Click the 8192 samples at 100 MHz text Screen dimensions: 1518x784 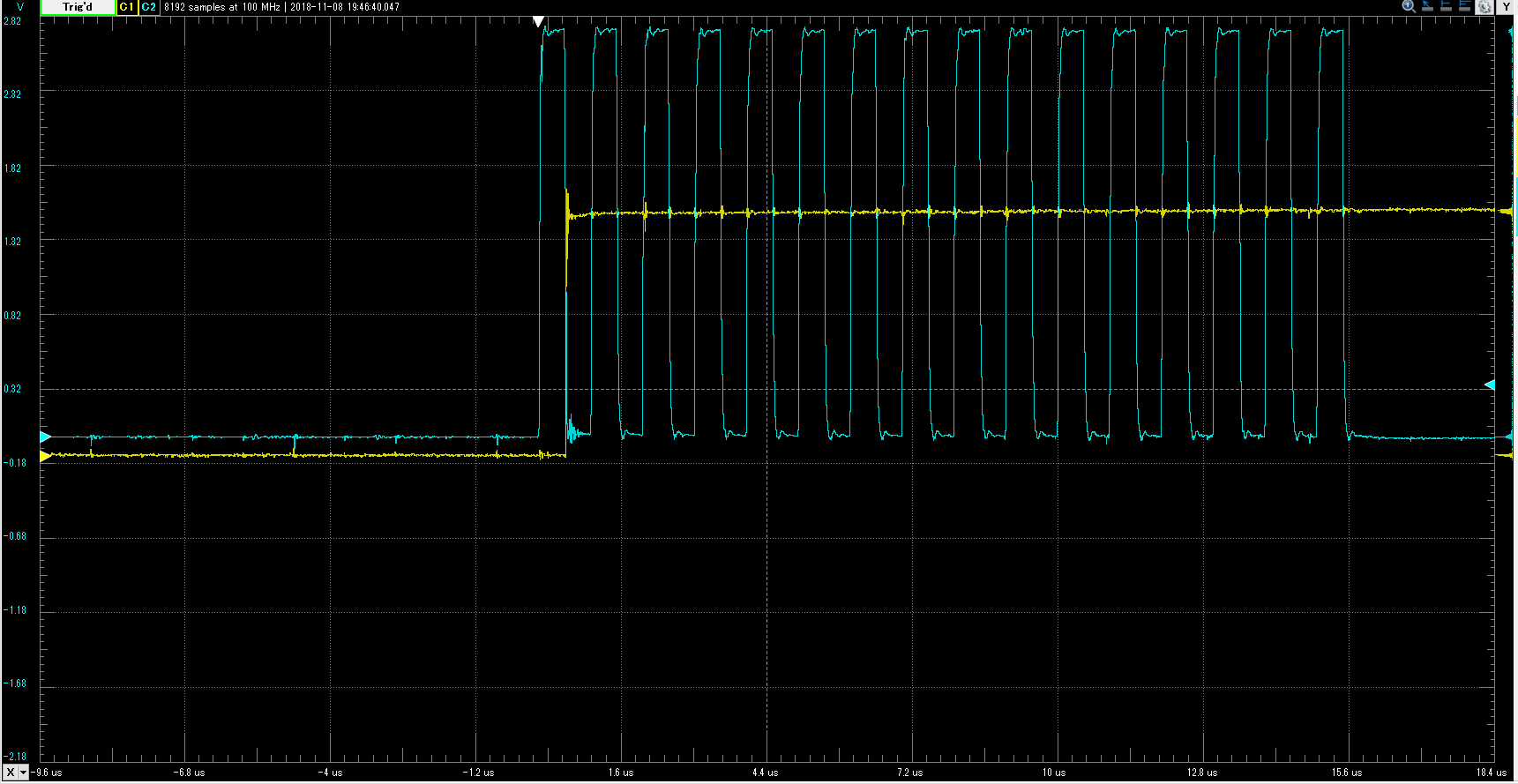point(222,7)
